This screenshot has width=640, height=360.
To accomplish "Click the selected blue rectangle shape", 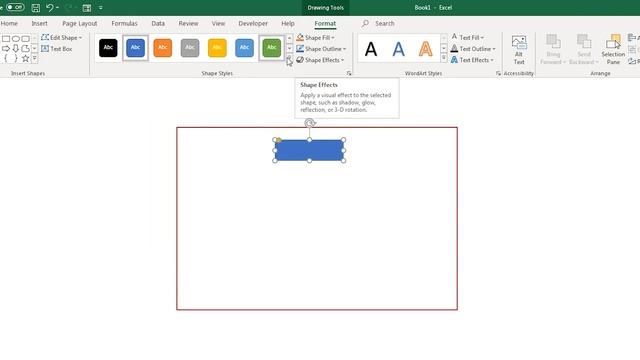I will coord(309,150).
